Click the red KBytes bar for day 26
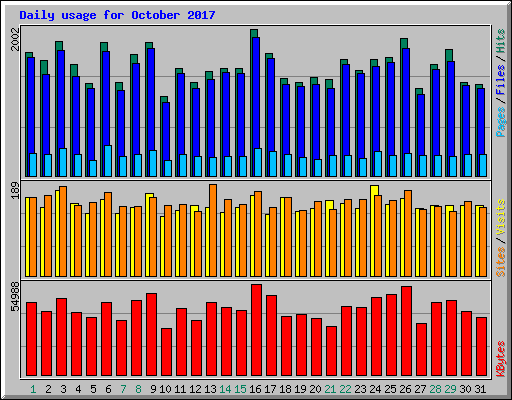Image resolution: width=512 pixels, height=400 pixels. [407, 331]
